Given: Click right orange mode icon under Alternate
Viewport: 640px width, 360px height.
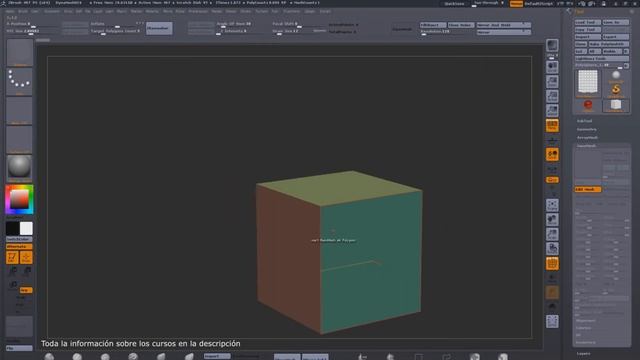Looking at the screenshot, I should click(26, 257).
